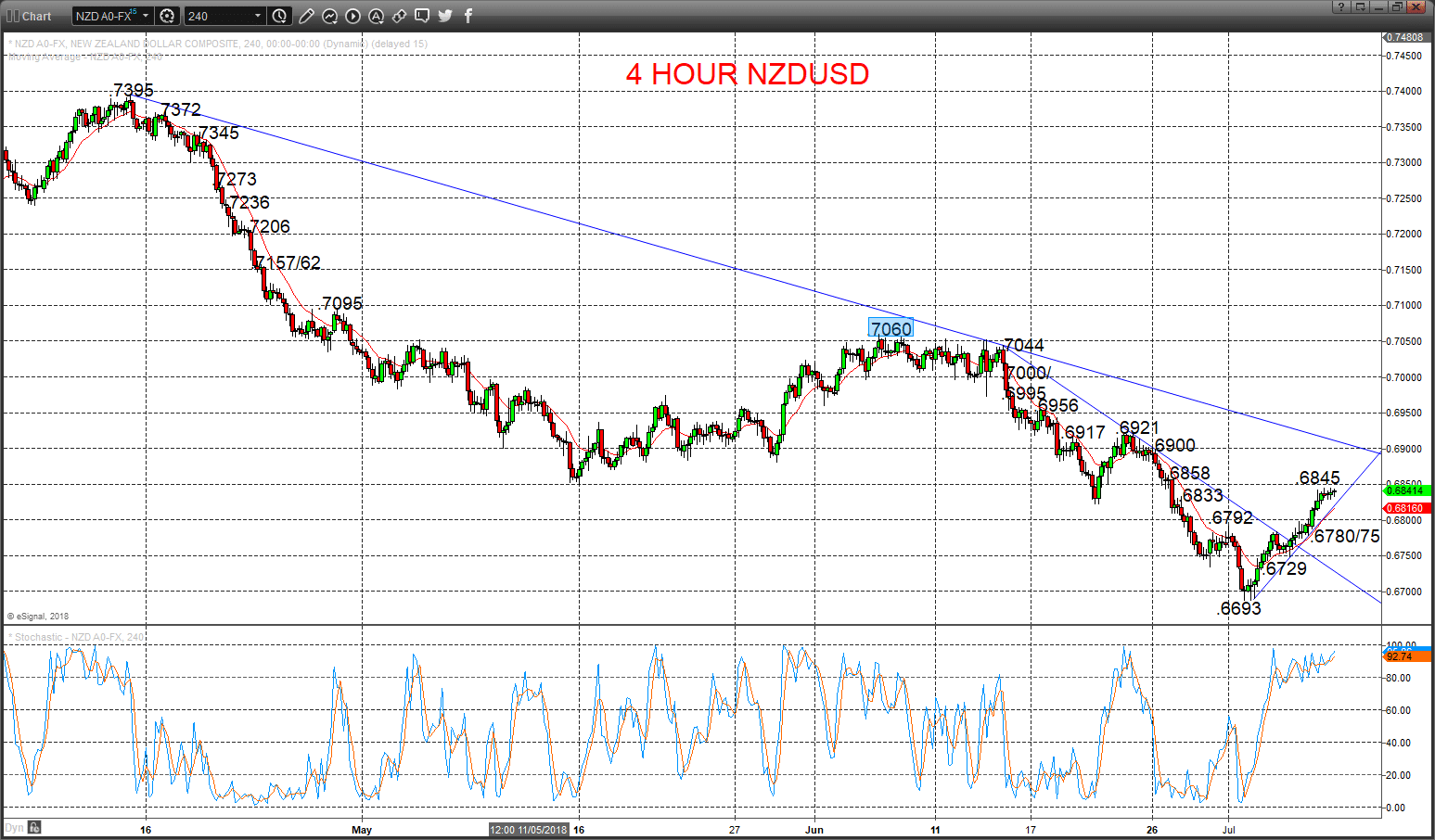Open the chat comment bubble icon
1435x840 pixels.
tap(422, 16)
